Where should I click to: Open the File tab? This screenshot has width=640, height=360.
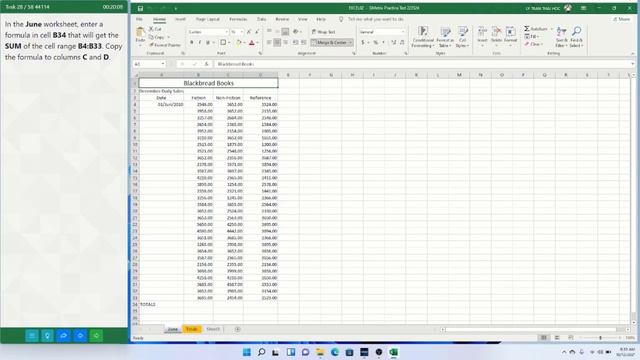click(140, 19)
